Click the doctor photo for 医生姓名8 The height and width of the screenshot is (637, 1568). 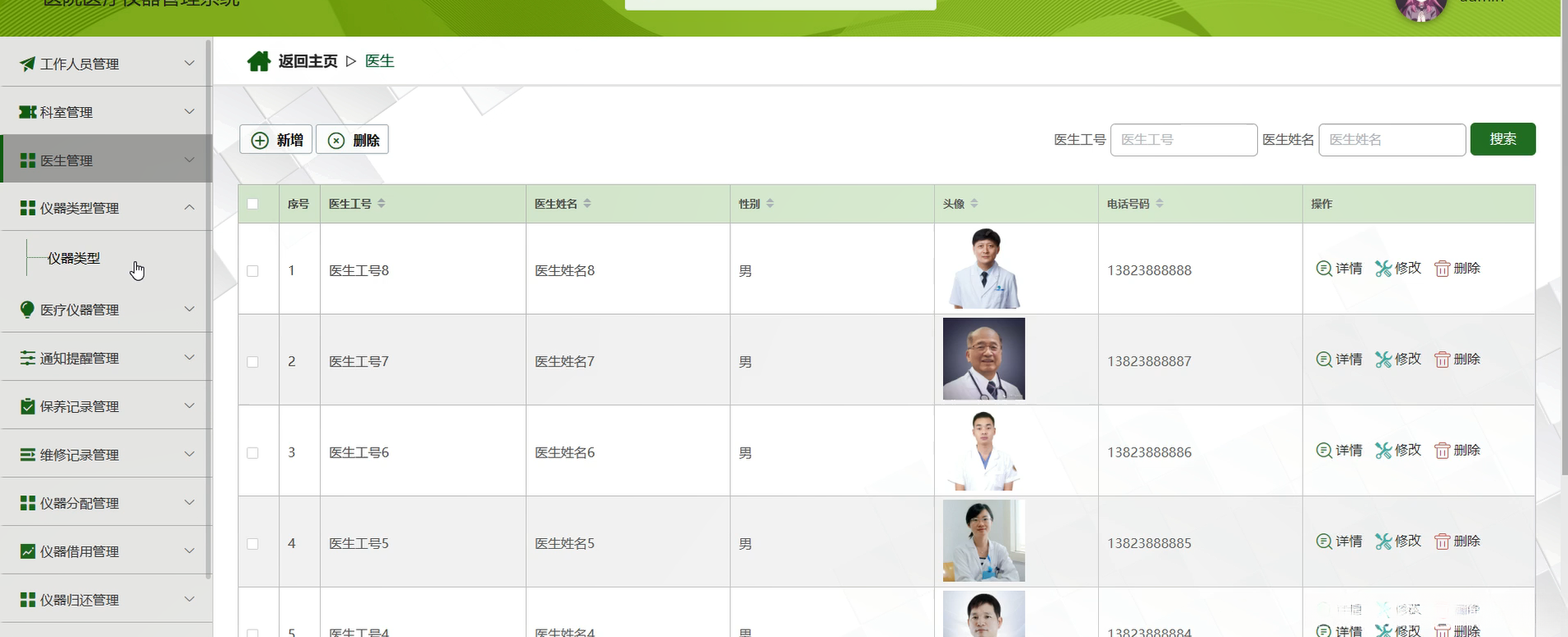984,269
